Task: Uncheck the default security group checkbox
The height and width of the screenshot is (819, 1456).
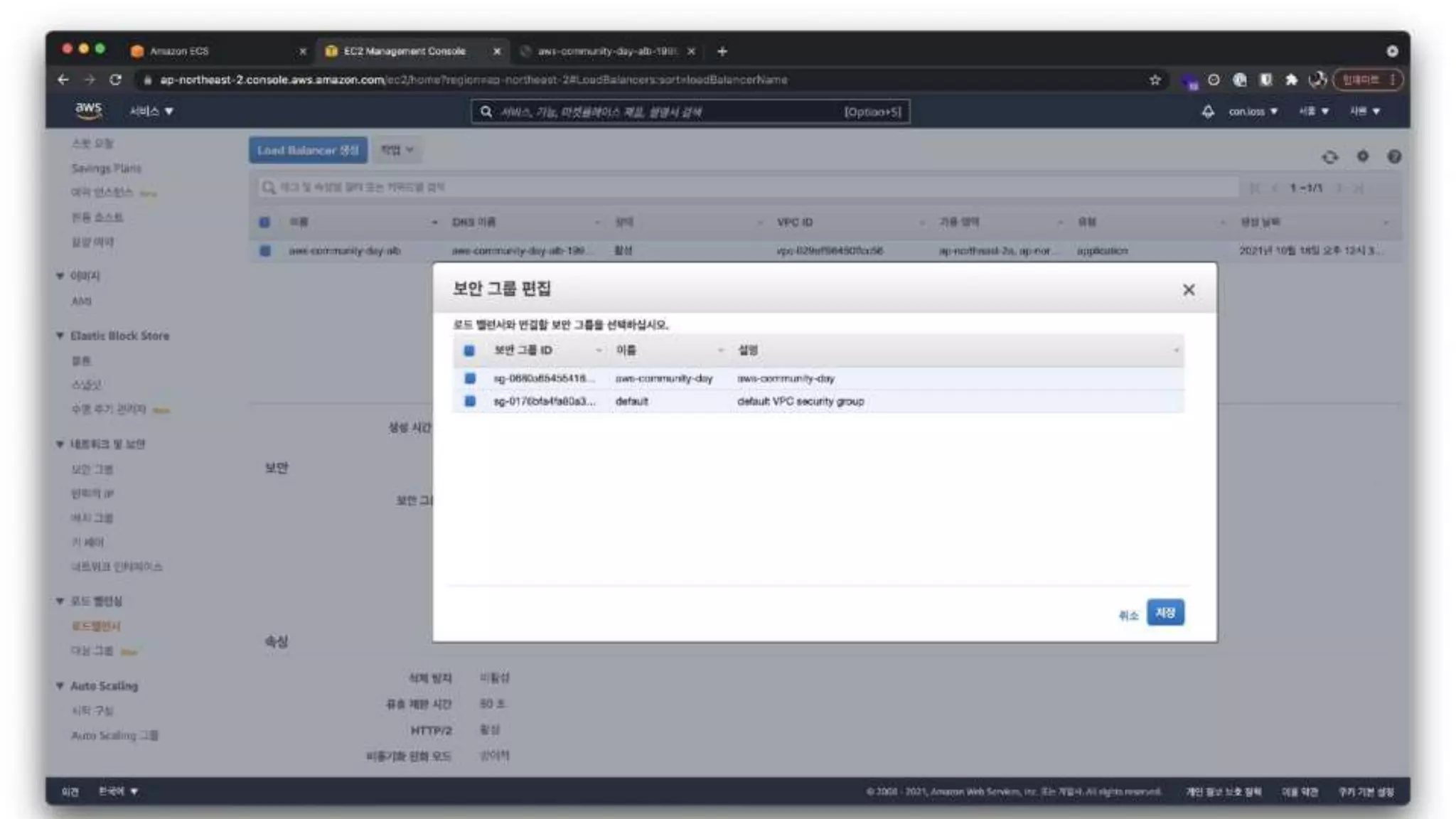Action: [470, 401]
